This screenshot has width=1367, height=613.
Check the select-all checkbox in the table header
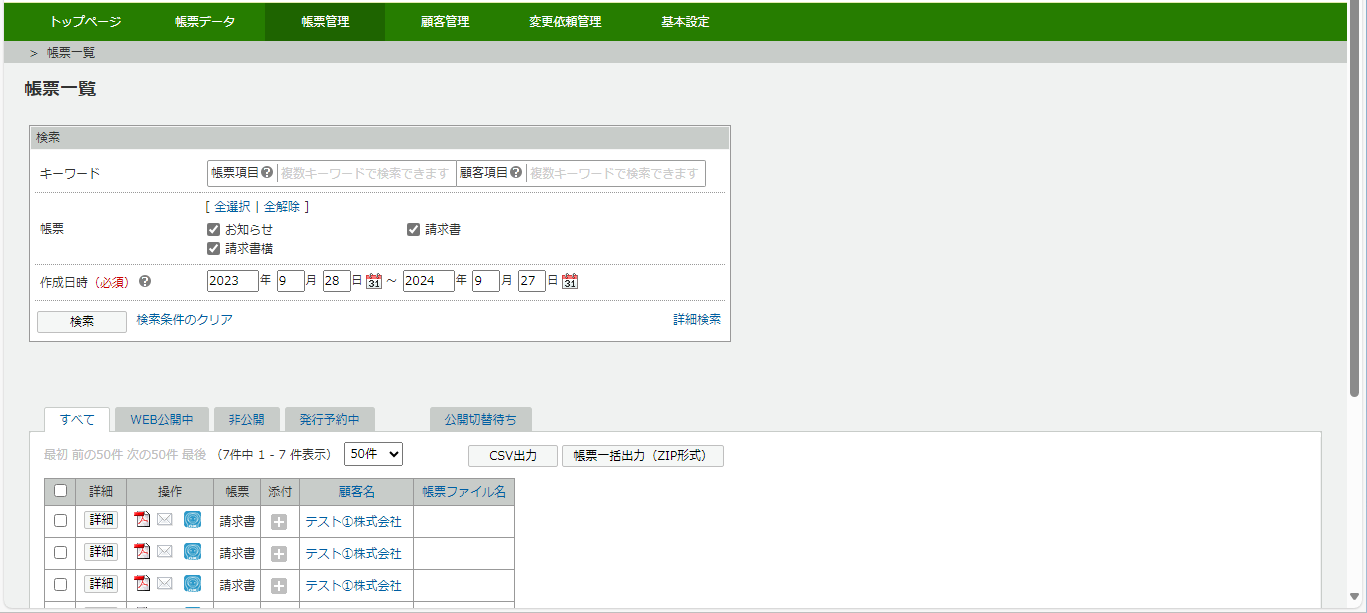[x=59, y=491]
